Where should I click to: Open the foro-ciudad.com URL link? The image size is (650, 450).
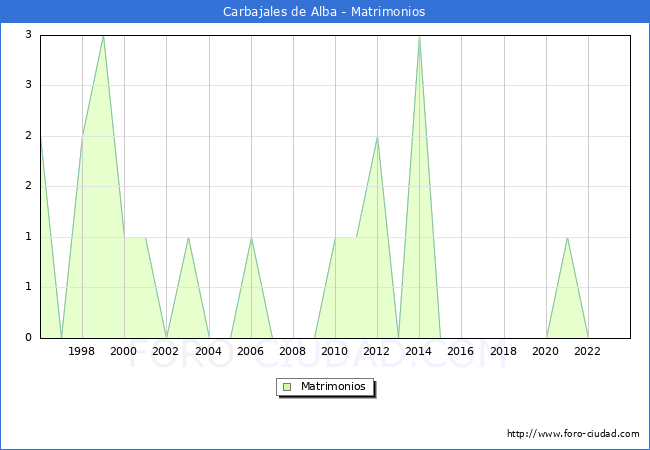click(x=573, y=434)
